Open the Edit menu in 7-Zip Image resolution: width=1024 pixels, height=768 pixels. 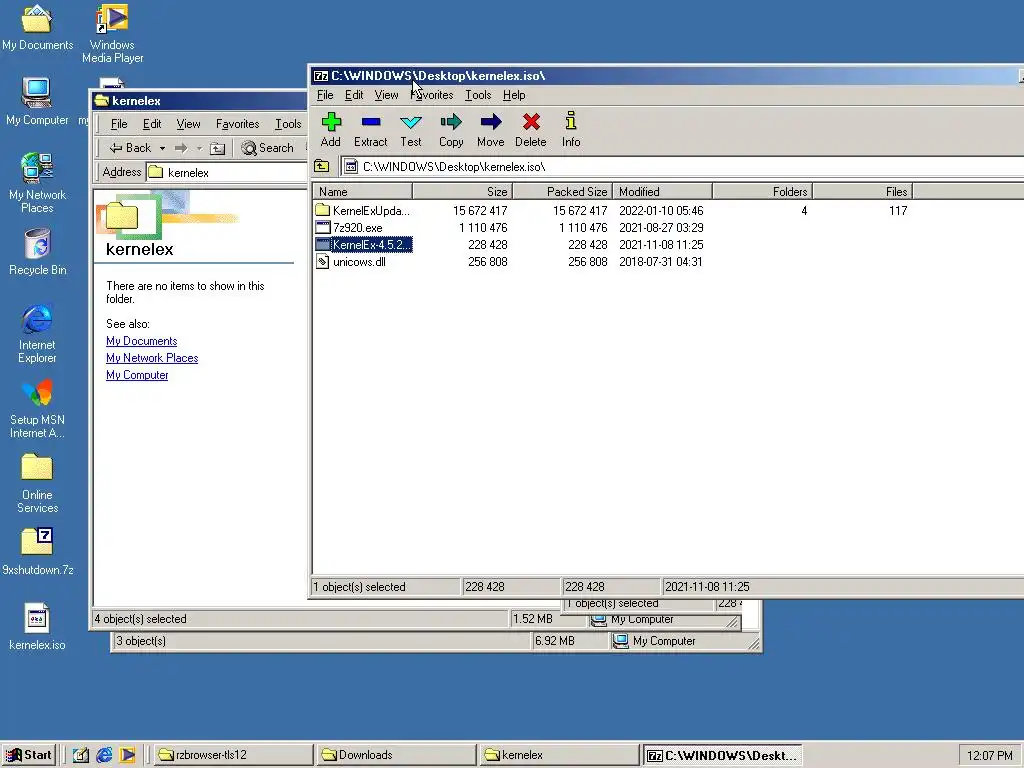(x=354, y=95)
